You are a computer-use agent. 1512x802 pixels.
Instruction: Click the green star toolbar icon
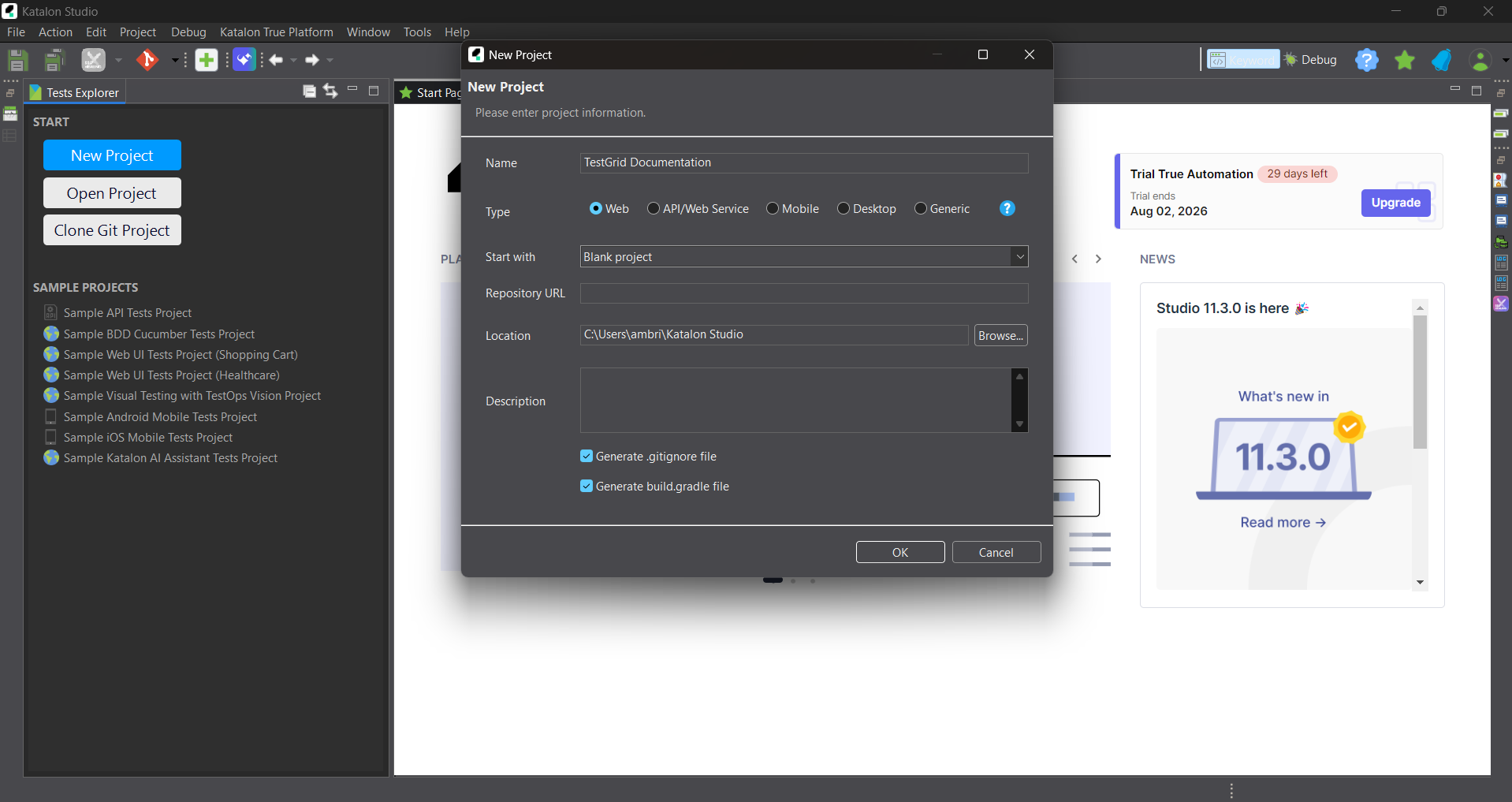pos(1405,60)
